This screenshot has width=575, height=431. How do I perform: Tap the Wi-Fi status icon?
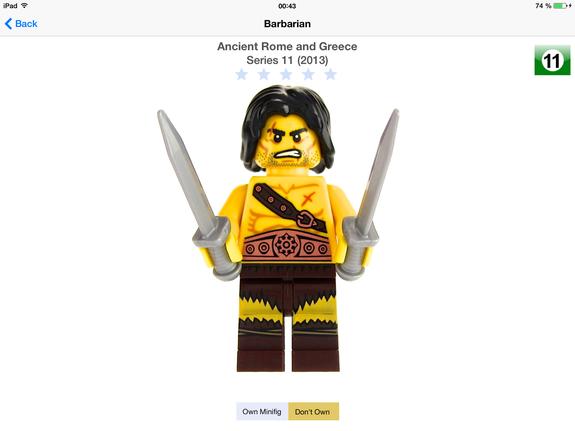coord(25,6)
